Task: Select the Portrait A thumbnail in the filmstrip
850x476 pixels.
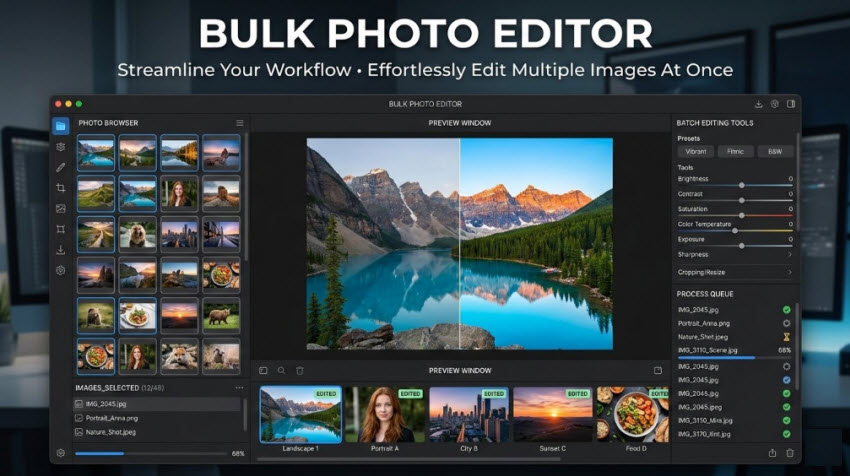Action: point(384,414)
